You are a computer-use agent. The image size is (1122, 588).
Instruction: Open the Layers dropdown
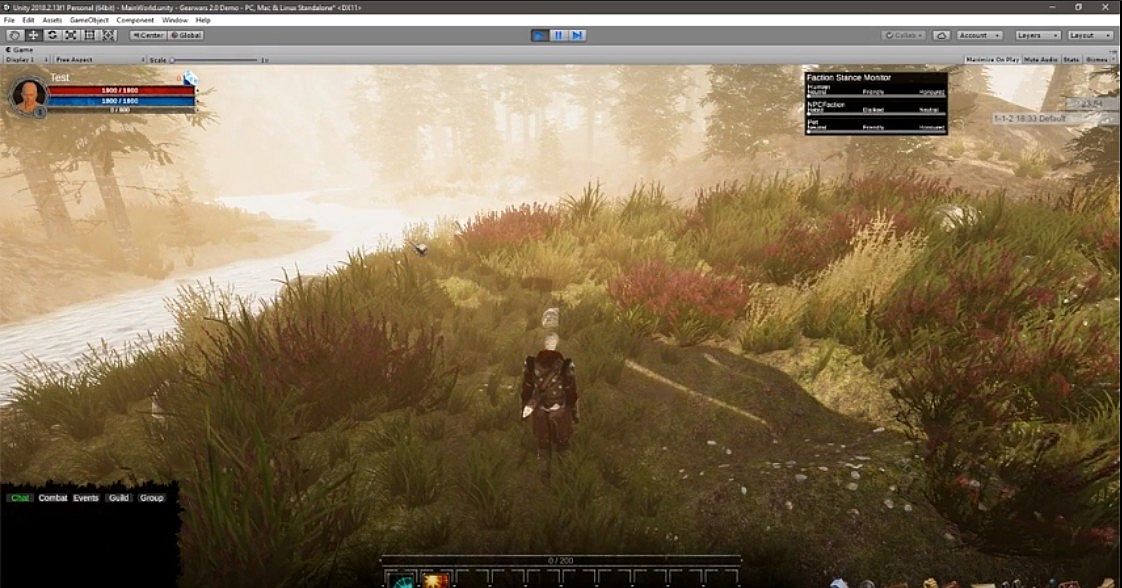pos(1037,35)
